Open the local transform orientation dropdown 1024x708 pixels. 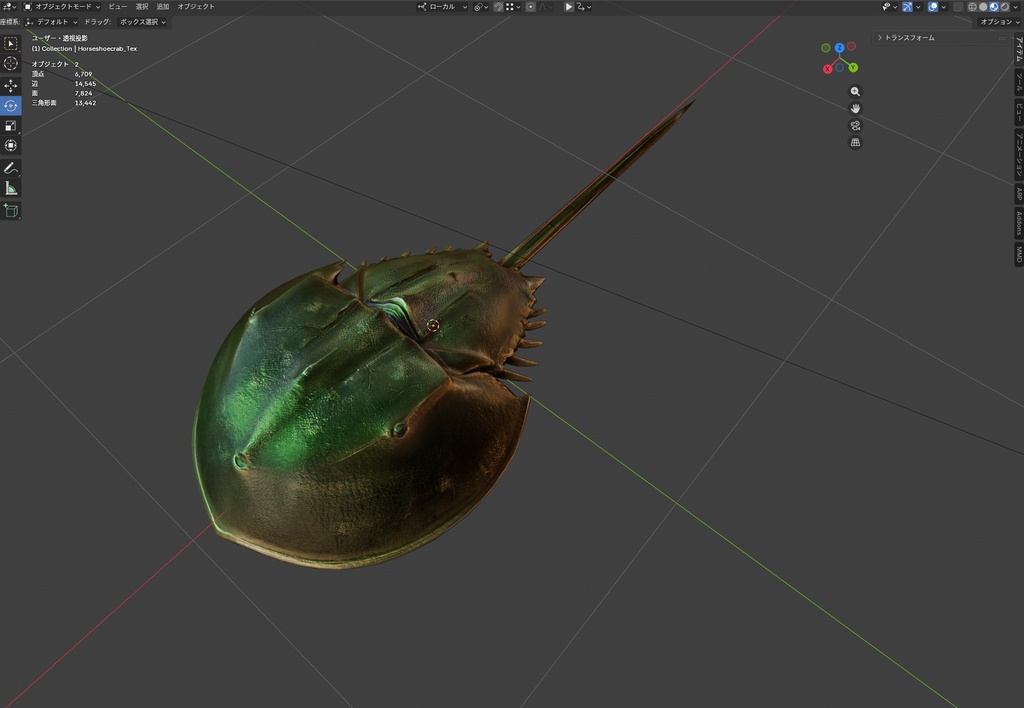[442, 7]
